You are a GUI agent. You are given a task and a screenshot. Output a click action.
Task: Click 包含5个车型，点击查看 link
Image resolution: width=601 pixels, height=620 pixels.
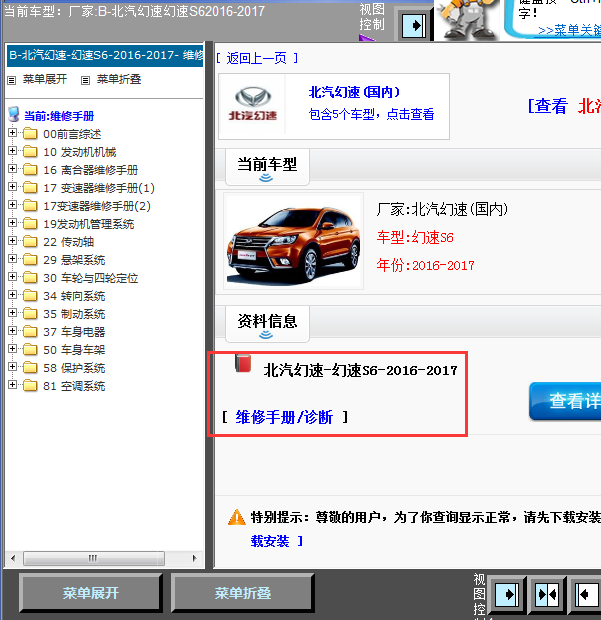[371, 114]
